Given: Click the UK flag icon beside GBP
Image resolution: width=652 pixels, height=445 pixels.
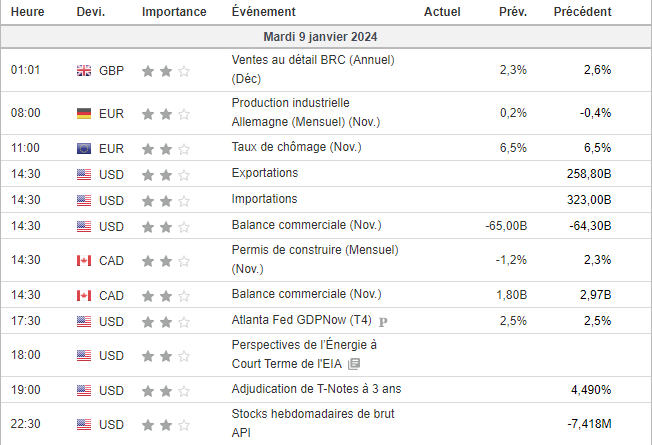Looking at the screenshot, I should tap(84, 71).
